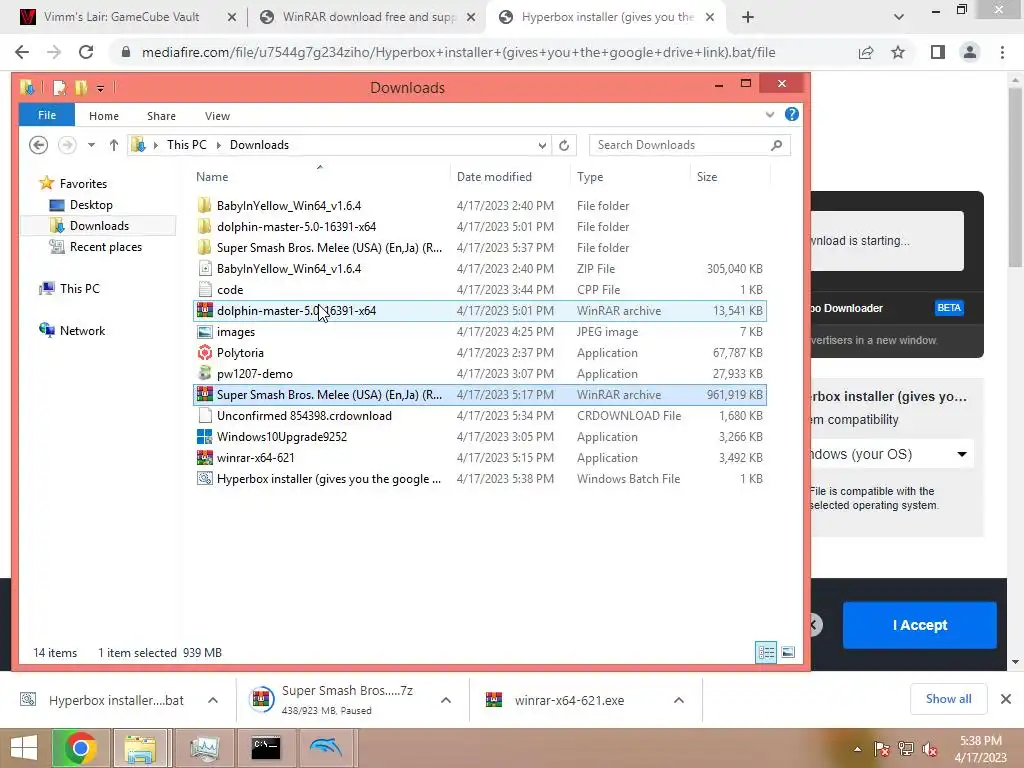Select the Polytoria application icon
The image size is (1024, 768).
(204, 353)
